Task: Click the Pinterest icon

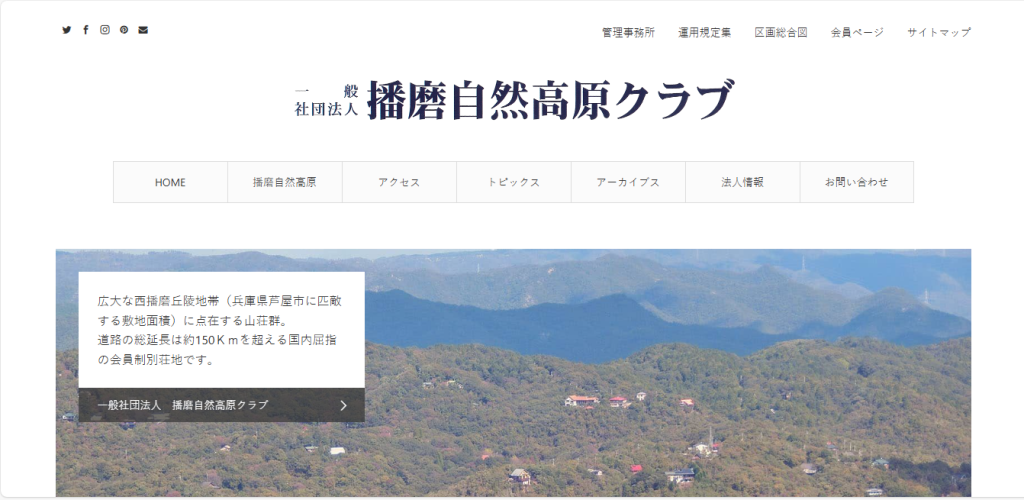Action: click(x=124, y=30)
